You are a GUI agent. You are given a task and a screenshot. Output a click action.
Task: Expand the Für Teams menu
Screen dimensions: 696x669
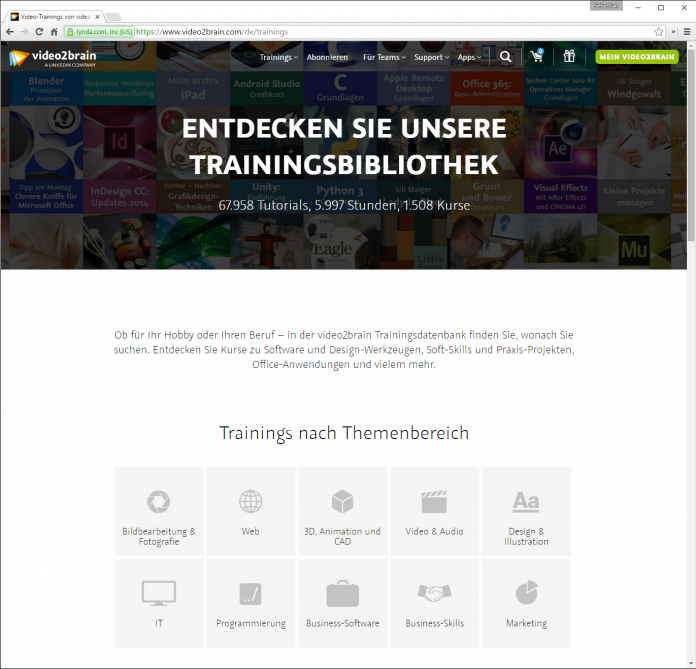384,57
